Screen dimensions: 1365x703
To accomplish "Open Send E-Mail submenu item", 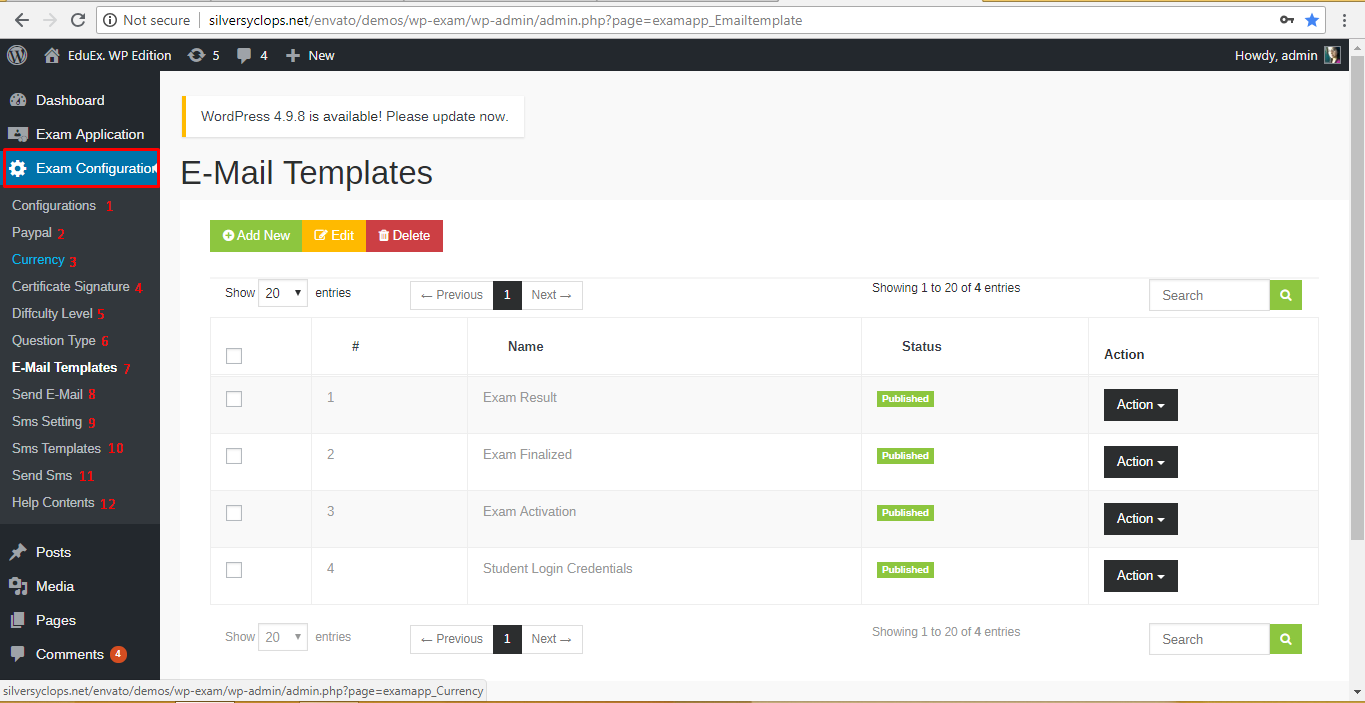I will click(47, 394).
